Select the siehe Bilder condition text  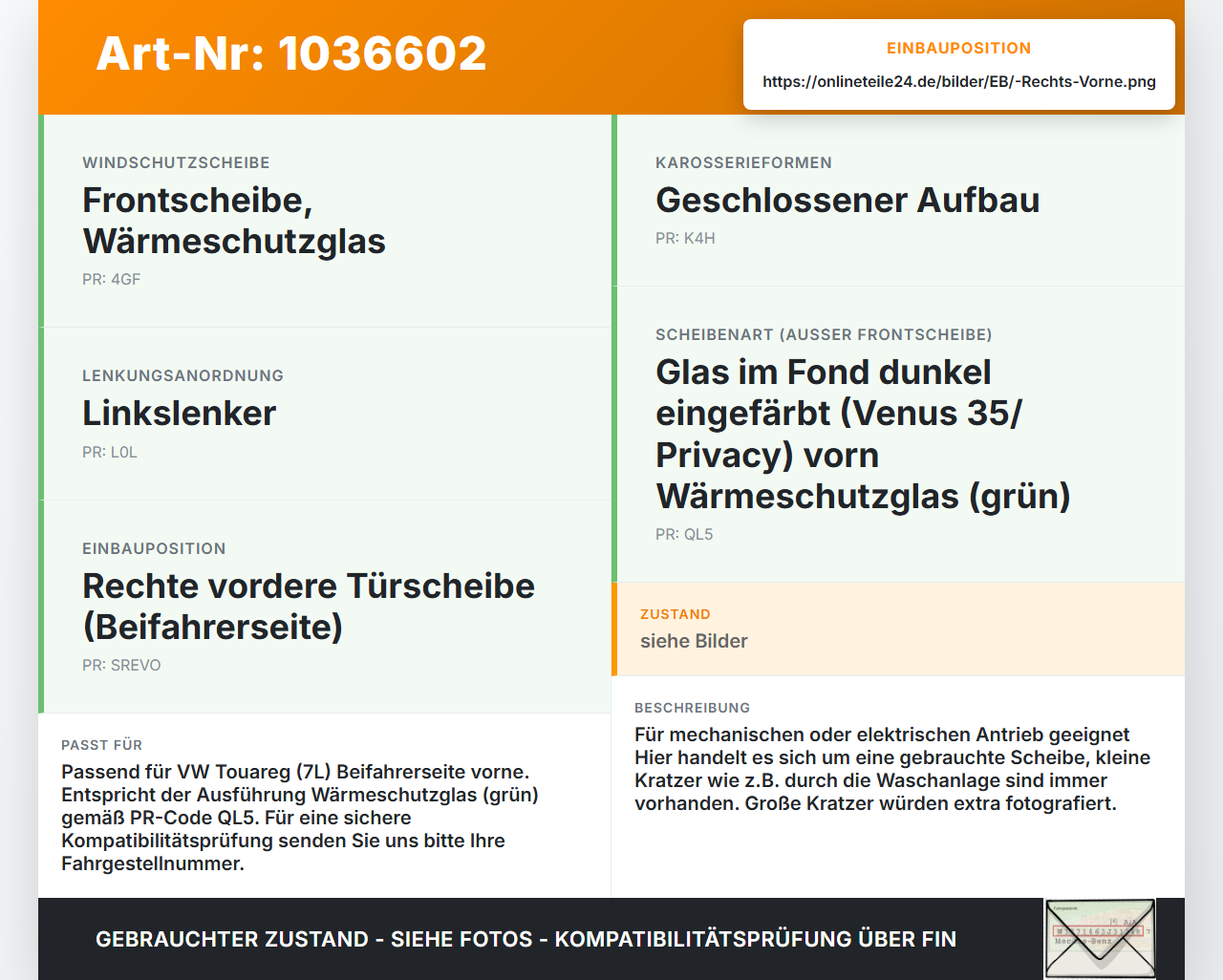pyautogui.click(x=694, y=641)
